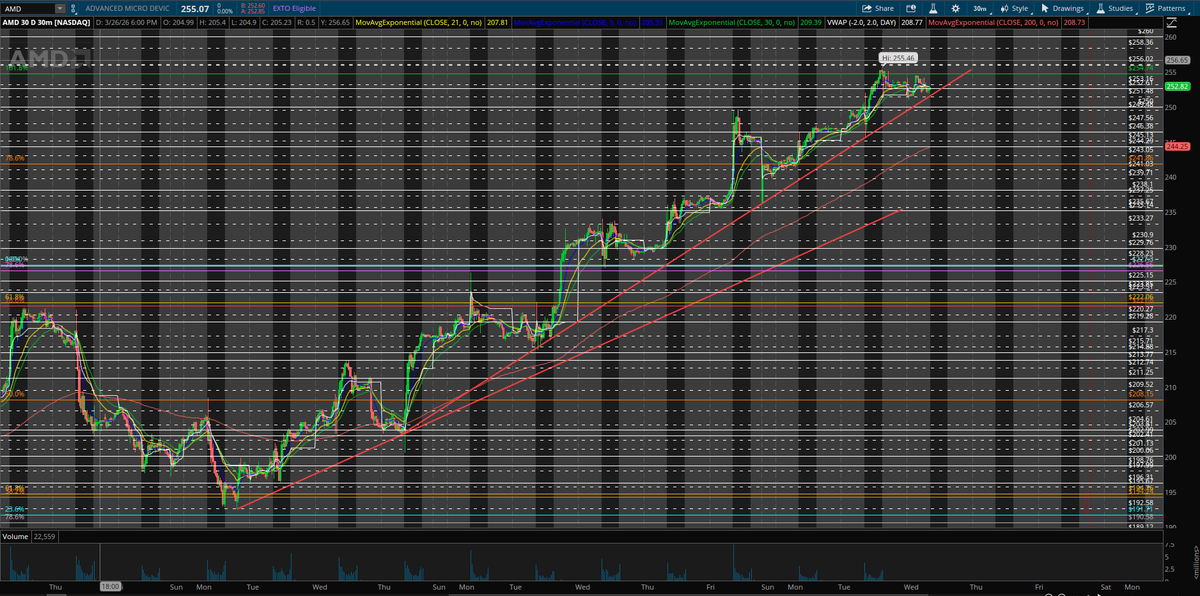This screenshot has width=1200, height=596.
Task: Click the AMD symbol input field
Action: [28, 9]
